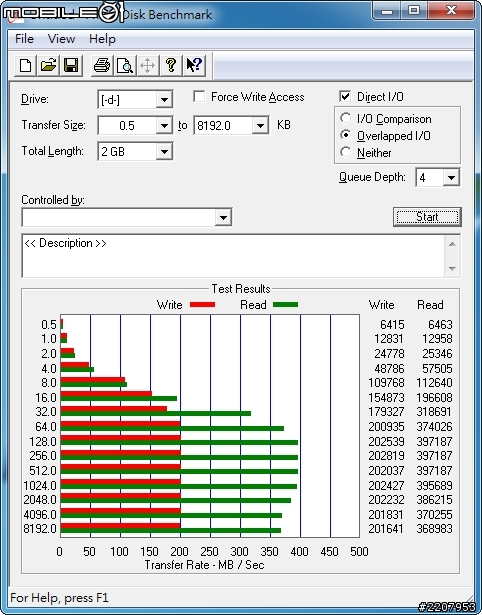Open the 8192.0 transfer size dropdown
Image resolution: width=482 pixels, height=615 pixels.
point(260,126)
